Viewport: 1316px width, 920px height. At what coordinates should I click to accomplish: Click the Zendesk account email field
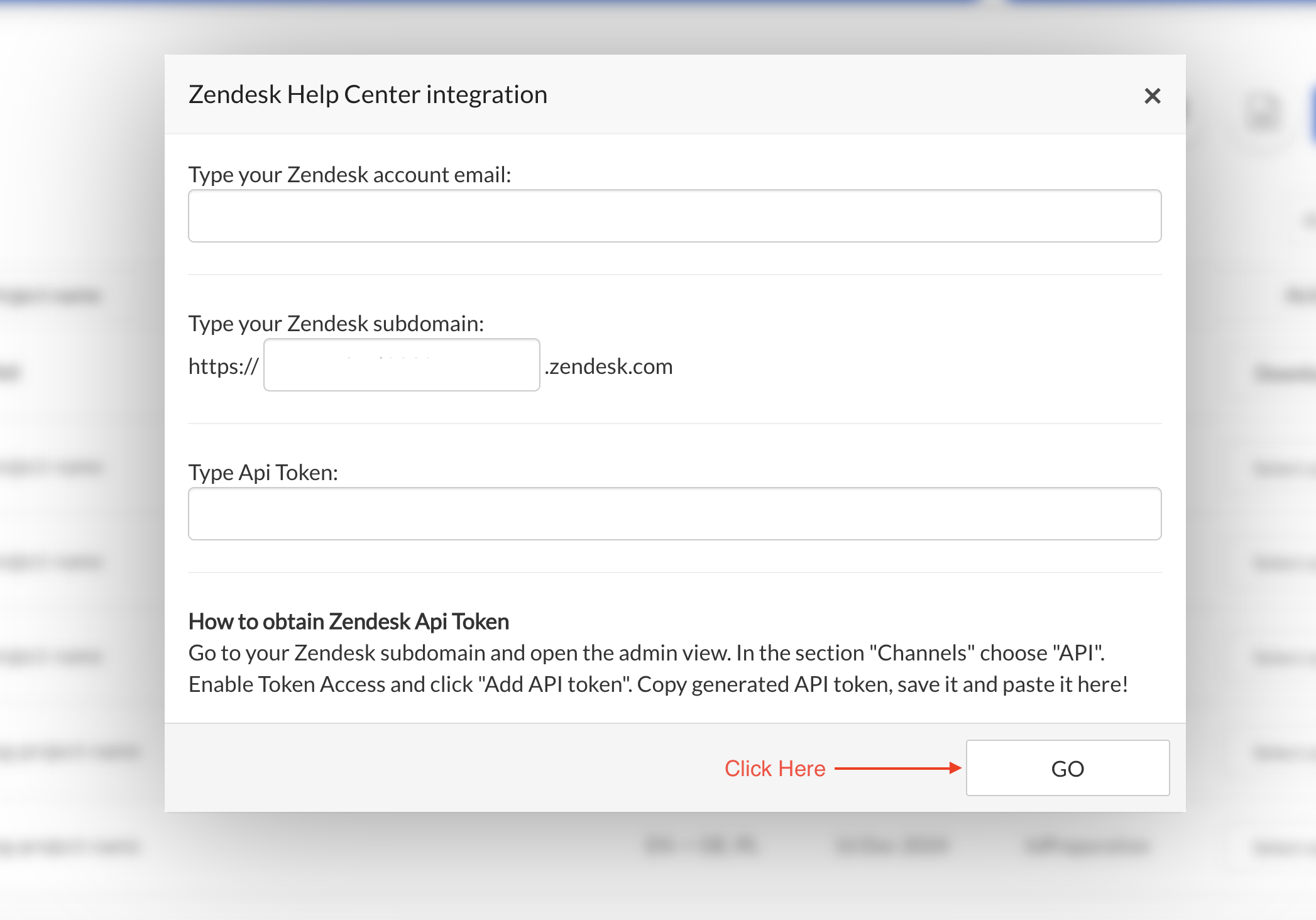[674, 216]
